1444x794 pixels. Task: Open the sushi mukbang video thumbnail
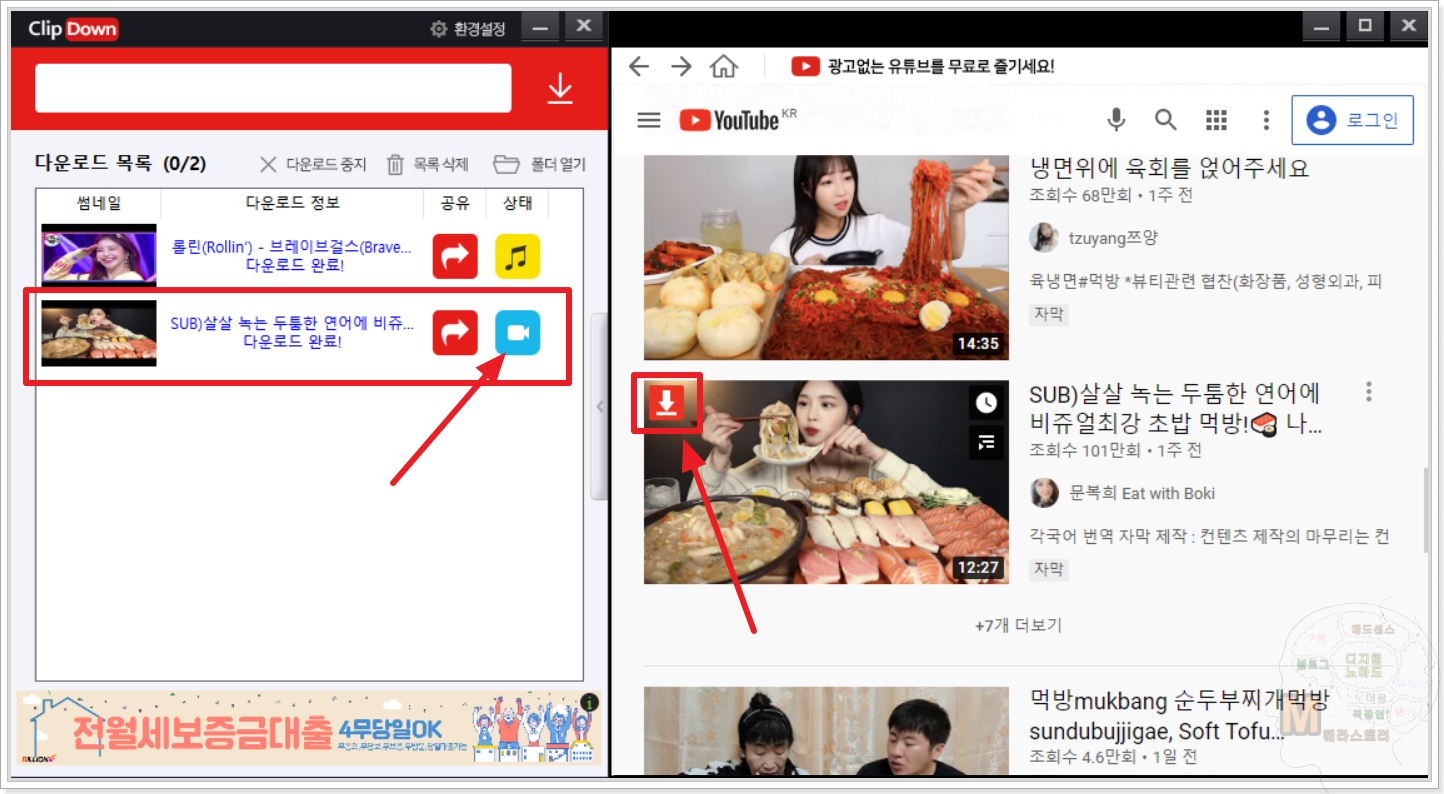pyautogui.click(x=826, y=482)
